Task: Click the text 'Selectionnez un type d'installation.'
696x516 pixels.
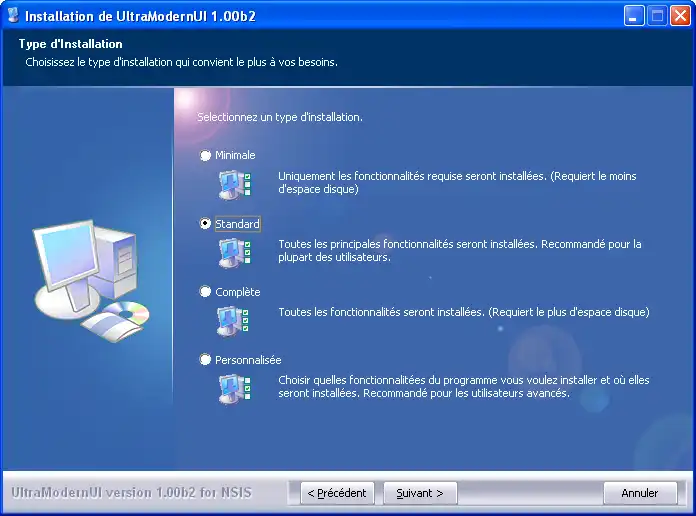Action: tap(280, 117)
